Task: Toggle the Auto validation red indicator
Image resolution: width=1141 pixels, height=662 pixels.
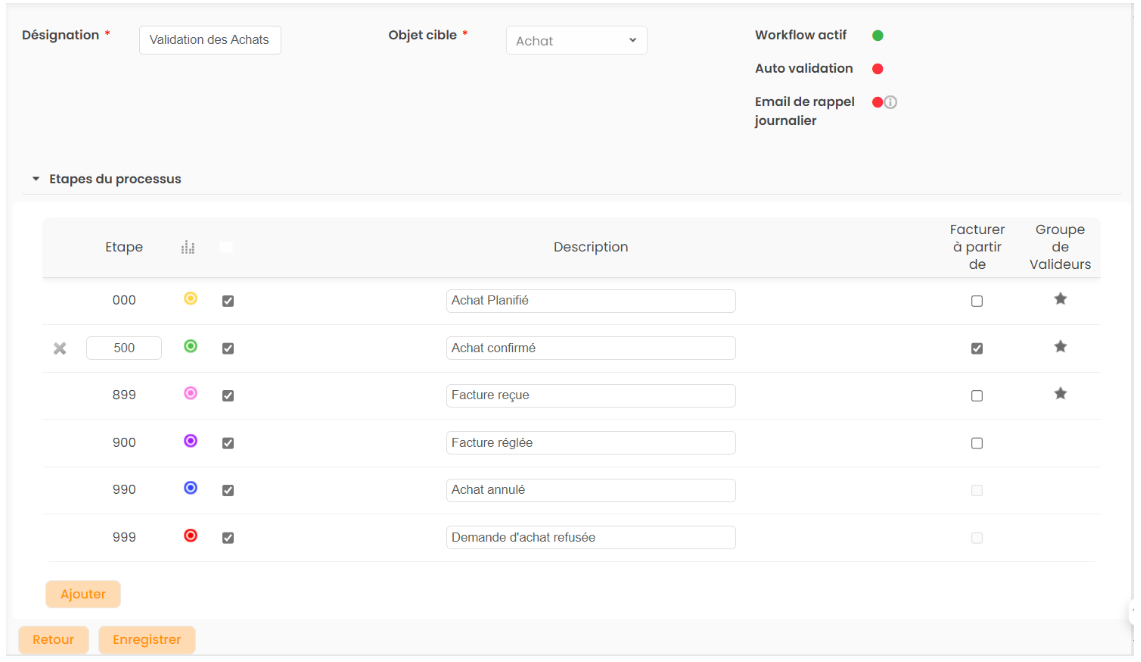Action: pos(877,69)
